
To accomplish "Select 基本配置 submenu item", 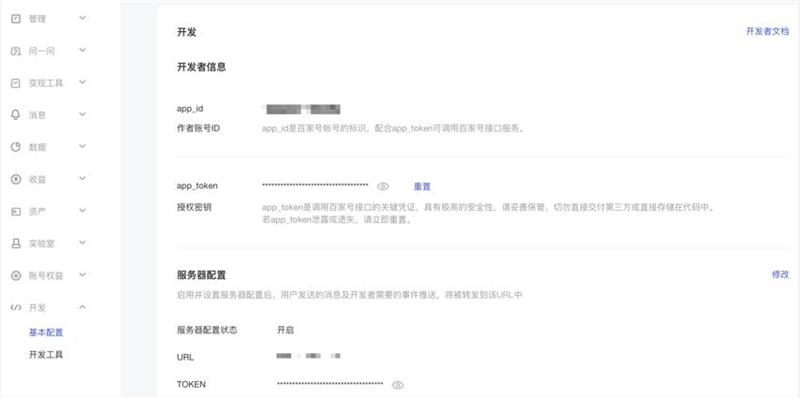I will (46, 333).
